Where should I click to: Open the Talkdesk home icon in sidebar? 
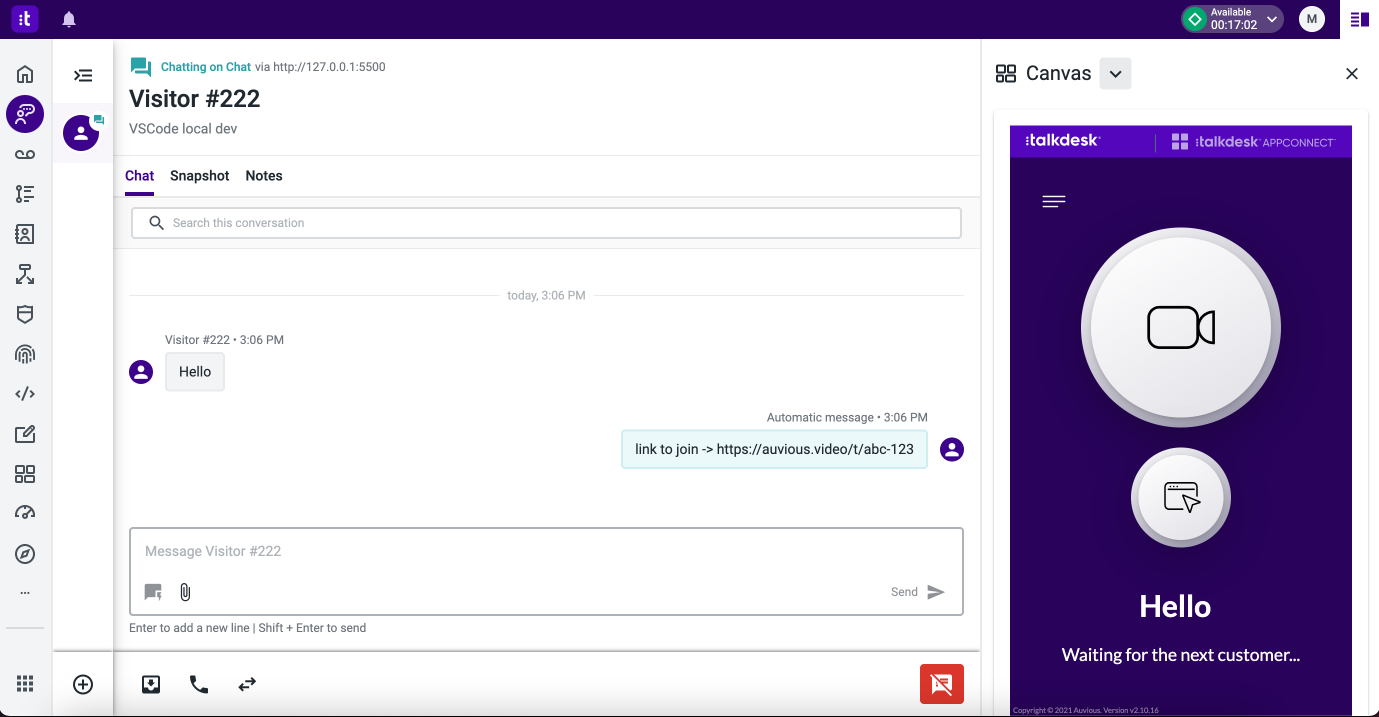click(25, 74)
